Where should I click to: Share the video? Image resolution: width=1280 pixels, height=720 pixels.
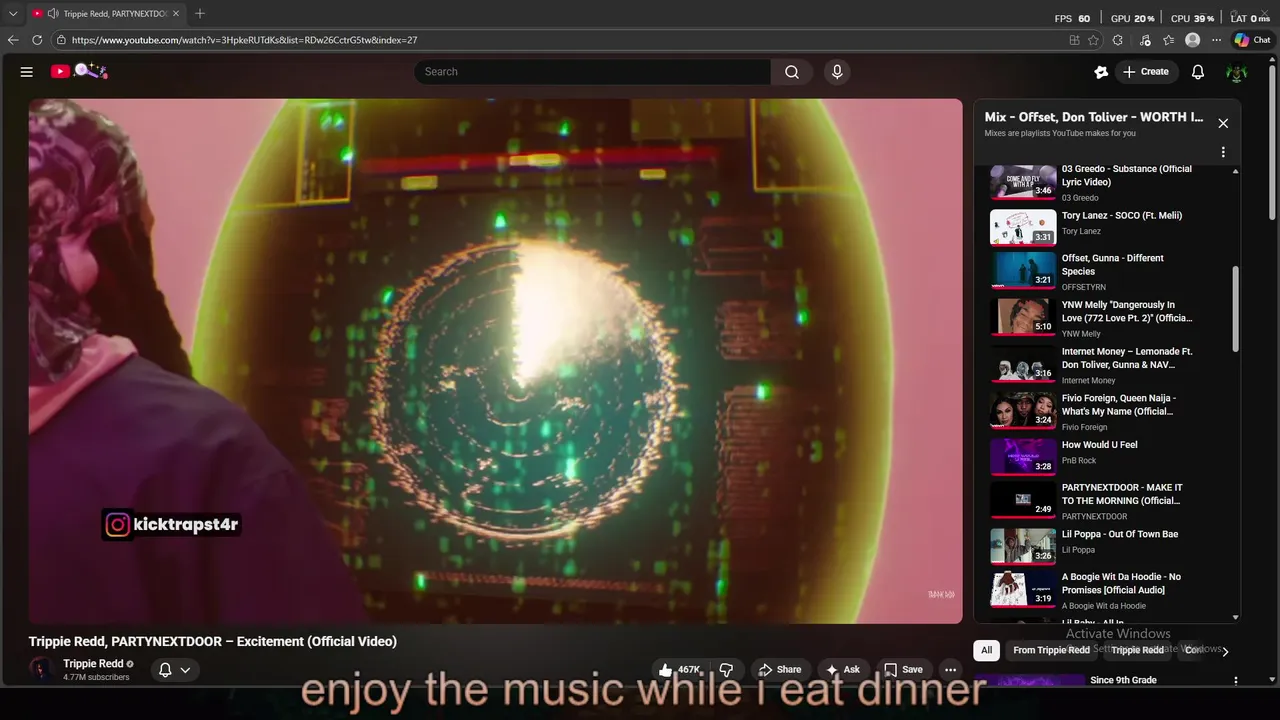(x=779, y=670)
